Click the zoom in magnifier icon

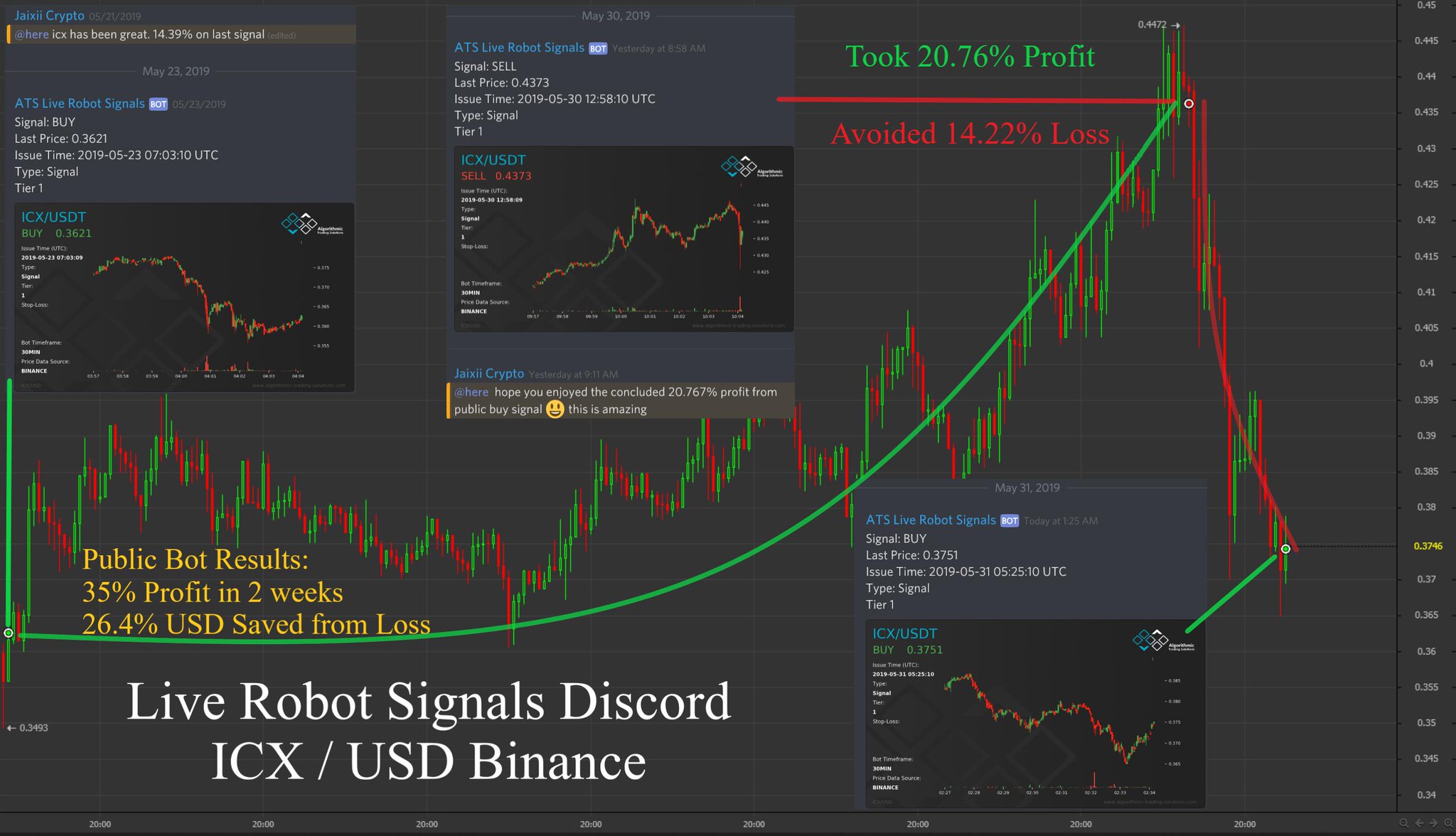pos(1449,823)
